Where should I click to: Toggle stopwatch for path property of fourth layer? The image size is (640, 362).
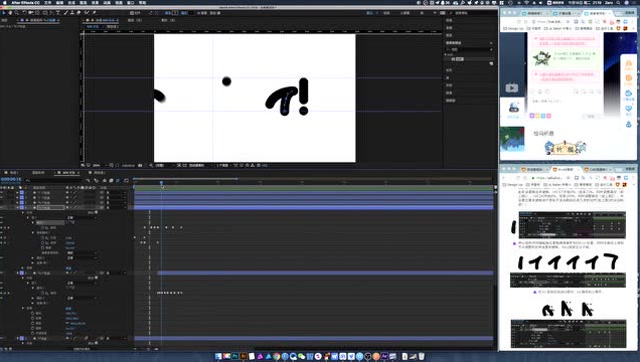tap(42, 228)
